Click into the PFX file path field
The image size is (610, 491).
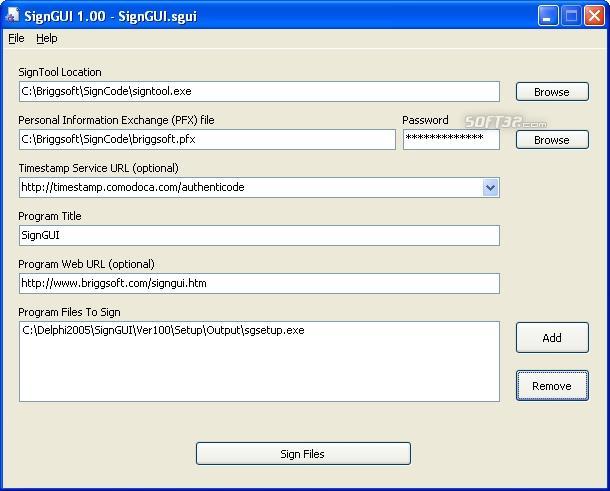tap(207, 139)
